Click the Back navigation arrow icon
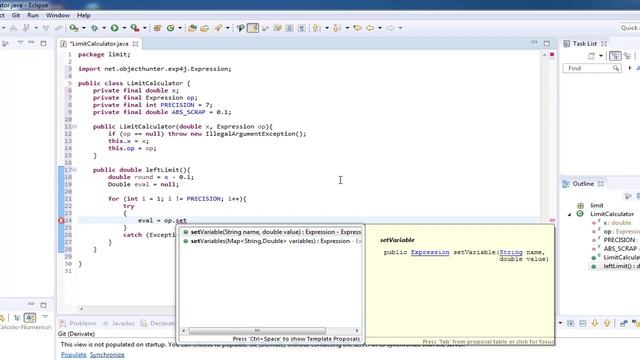Image resolution: width=640 pixels, height=360 pixels. pos(370,28)
